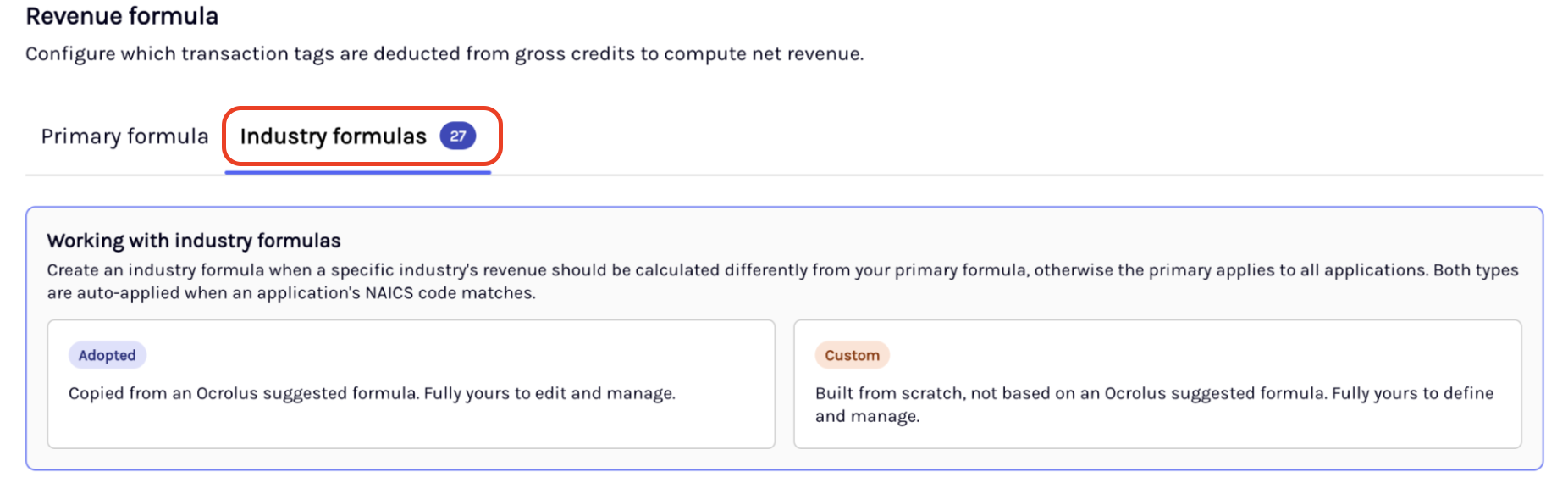Click the blue underline beneath Industry formulas
Image resolution: width=1568 pixels, height=483 pixels.
pyautogui.click(x=357, y=172)
